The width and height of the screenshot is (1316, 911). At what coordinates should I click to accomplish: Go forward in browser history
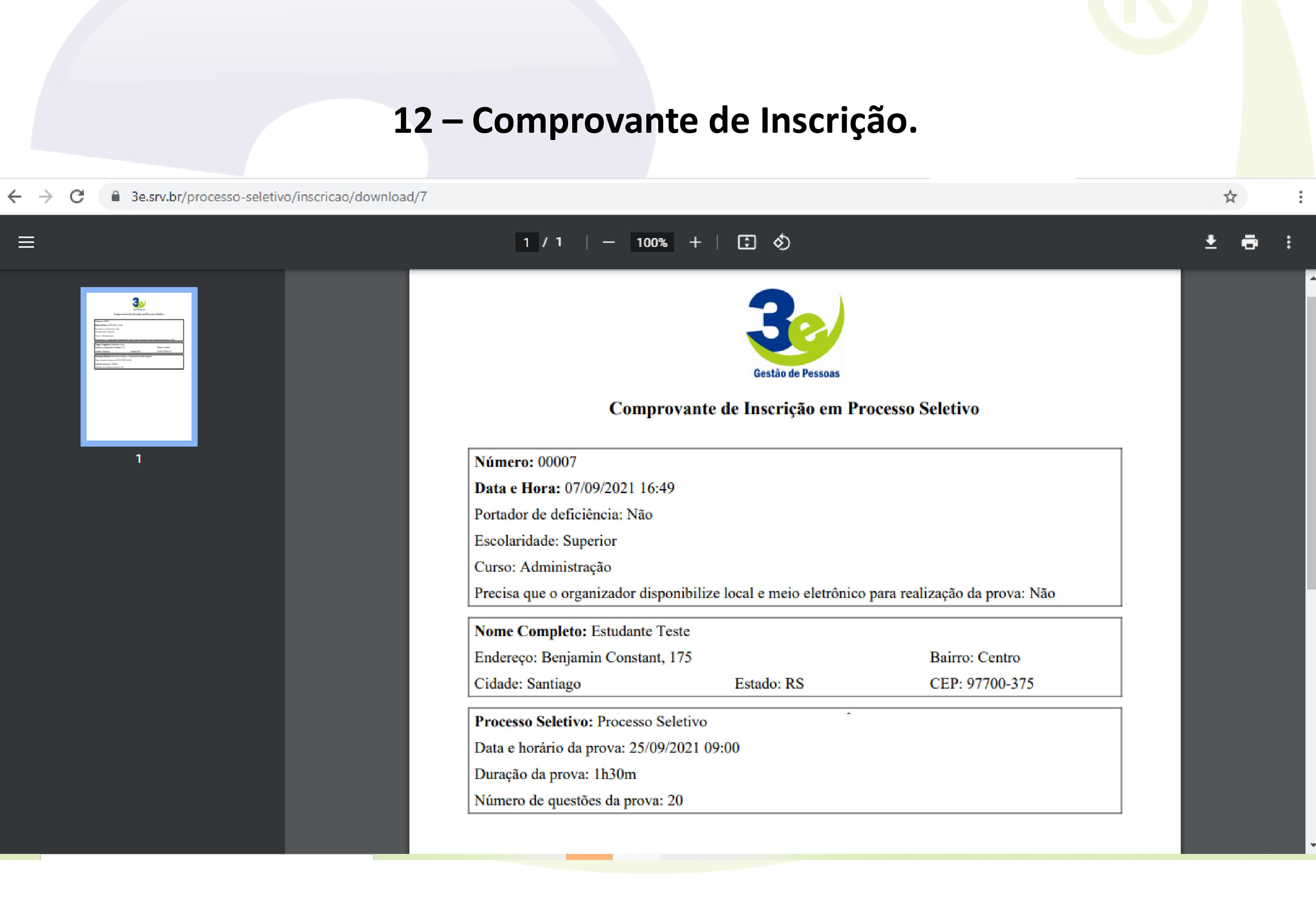point(46,196)
